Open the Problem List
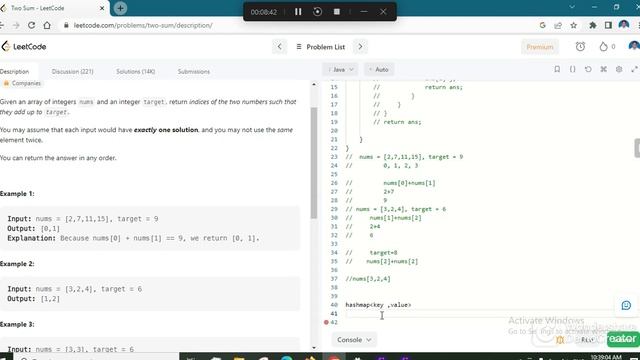Image resolution: width=640 pixels, height=360 pixels. (x=320, y=47)
